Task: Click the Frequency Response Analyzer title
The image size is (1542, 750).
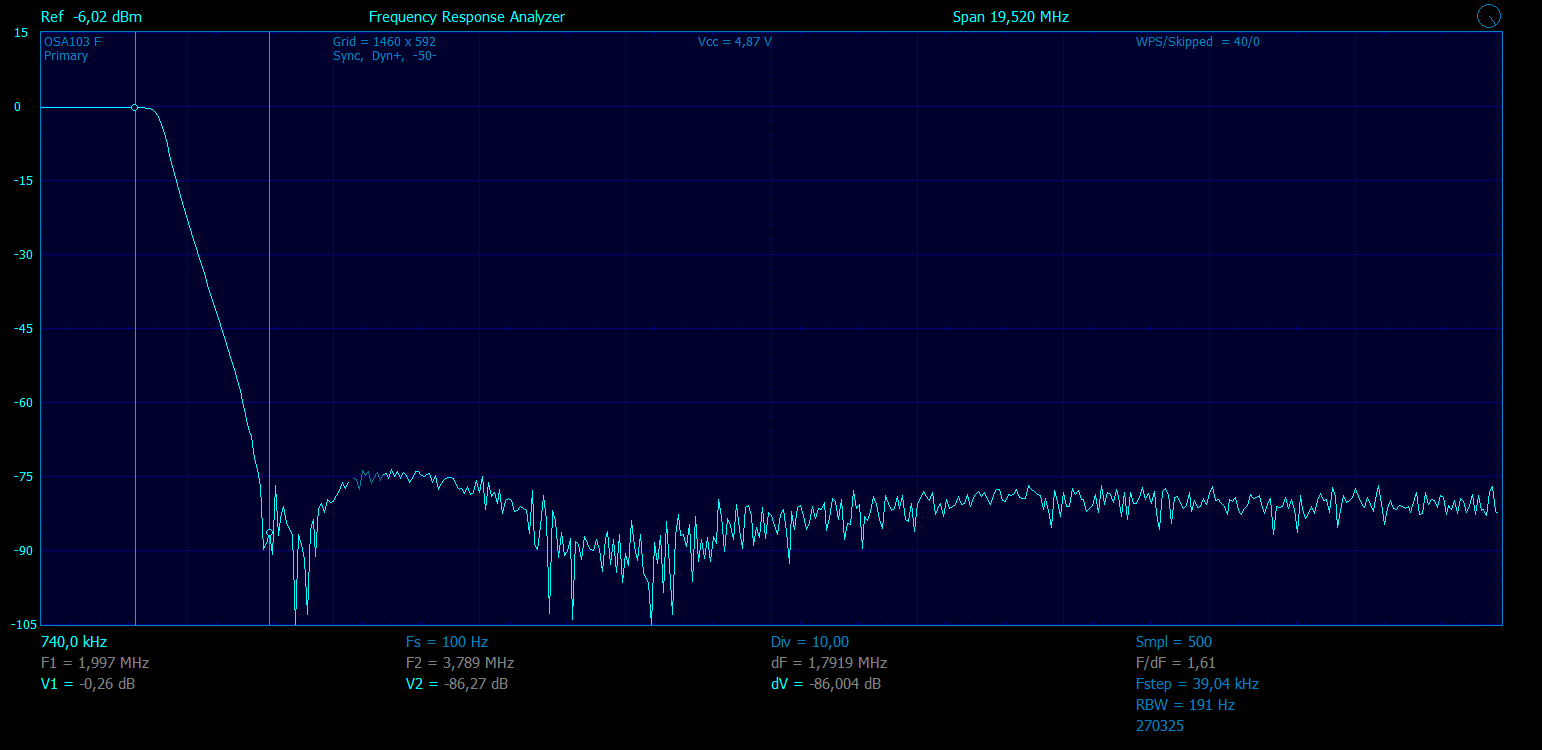Action: pos(467,17)
